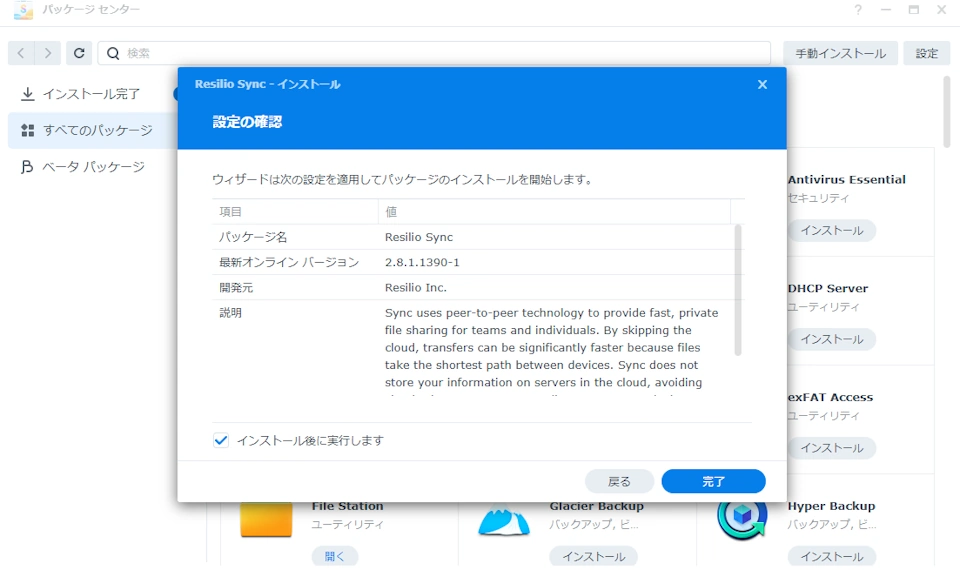Close the Package Center window
The image size is (960, 570).
click(x=942, y=10)
